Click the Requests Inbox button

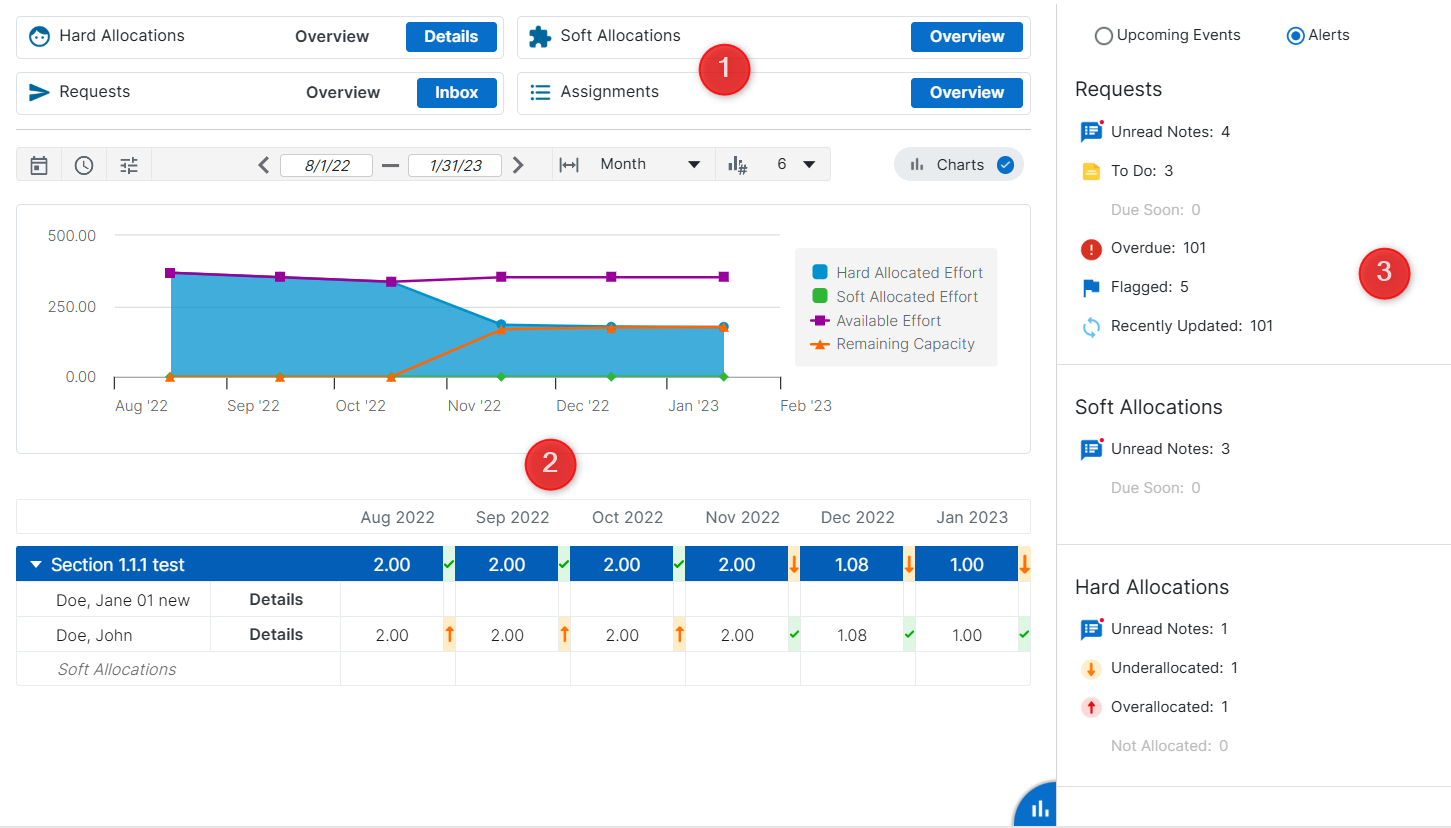tap(457, 93)
